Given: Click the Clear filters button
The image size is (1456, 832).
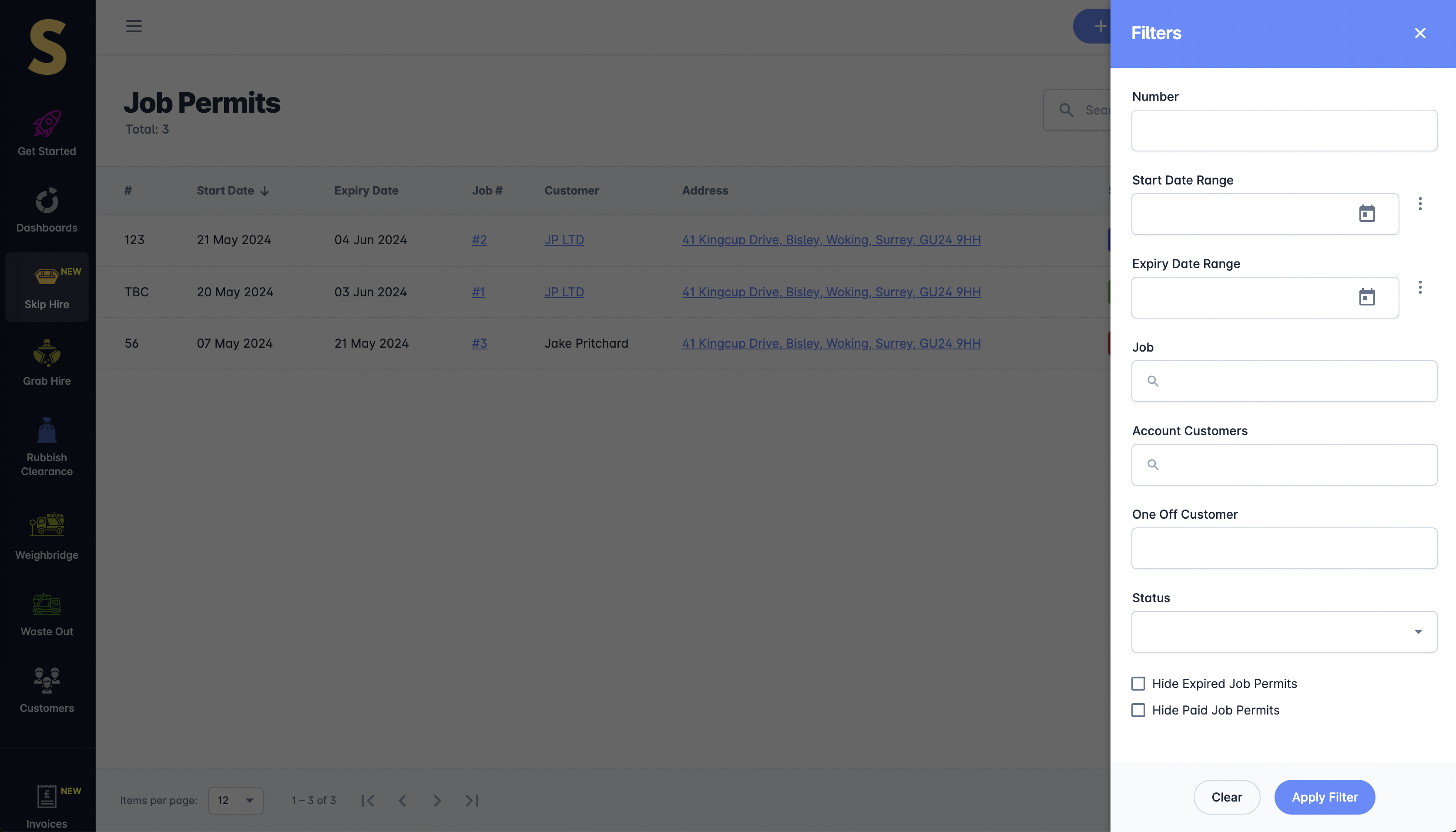Looking at the screenshot, I should tap(1226, 797).
